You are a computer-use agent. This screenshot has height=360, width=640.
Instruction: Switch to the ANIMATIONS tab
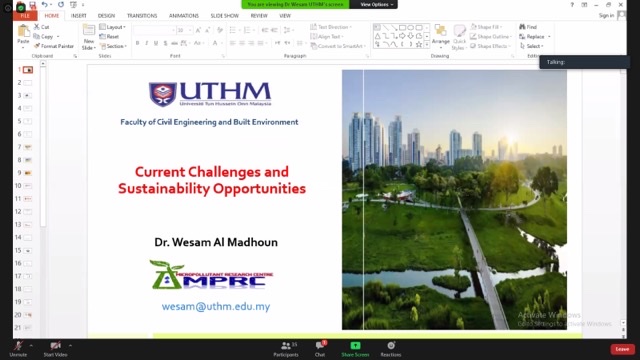(x=184, y=16)
